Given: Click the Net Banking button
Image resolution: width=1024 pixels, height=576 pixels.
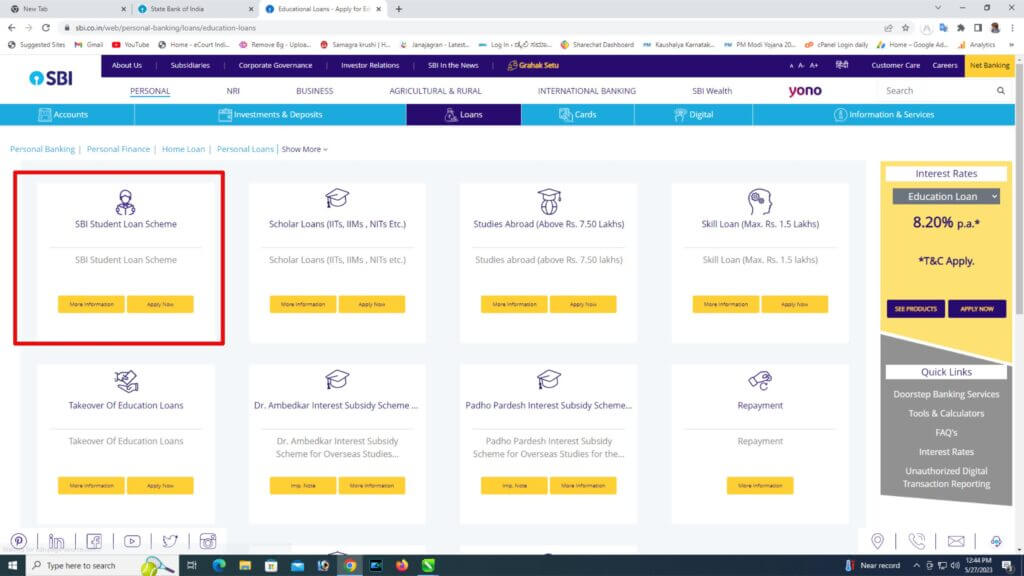Looking at the screenshot, I should coord(989,65).
